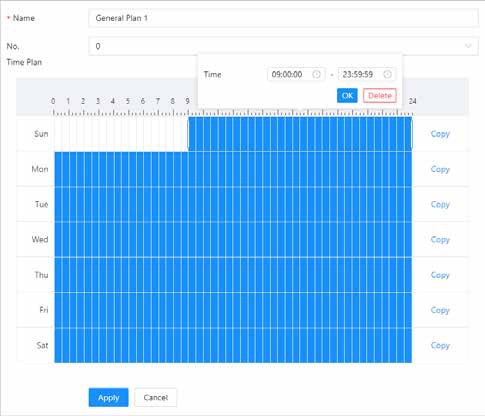The image size is (485, 416).
Task: Apply the time plan settings
Action: click(108, 397)
